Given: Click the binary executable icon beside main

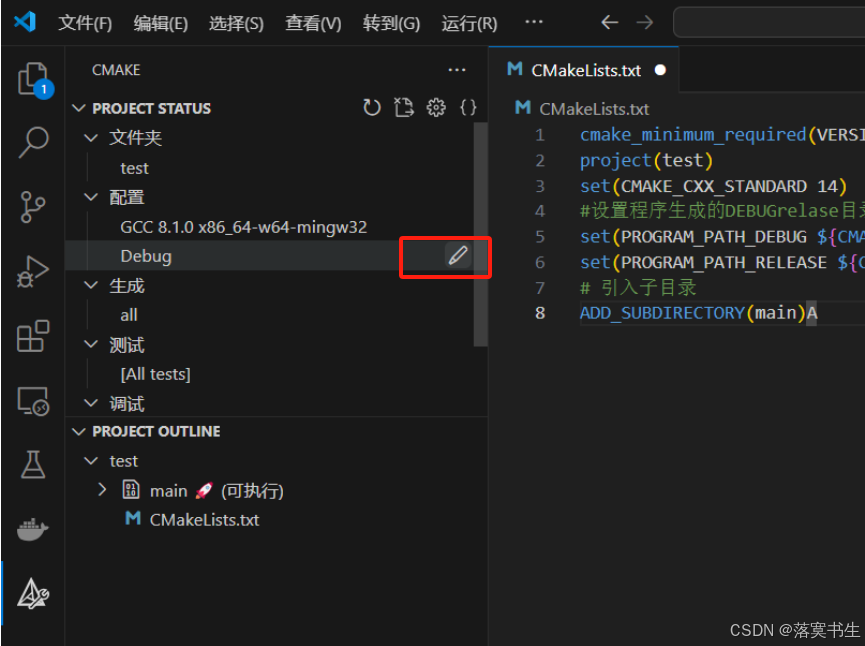Looking at the screenshot, I should coord(131,489).
